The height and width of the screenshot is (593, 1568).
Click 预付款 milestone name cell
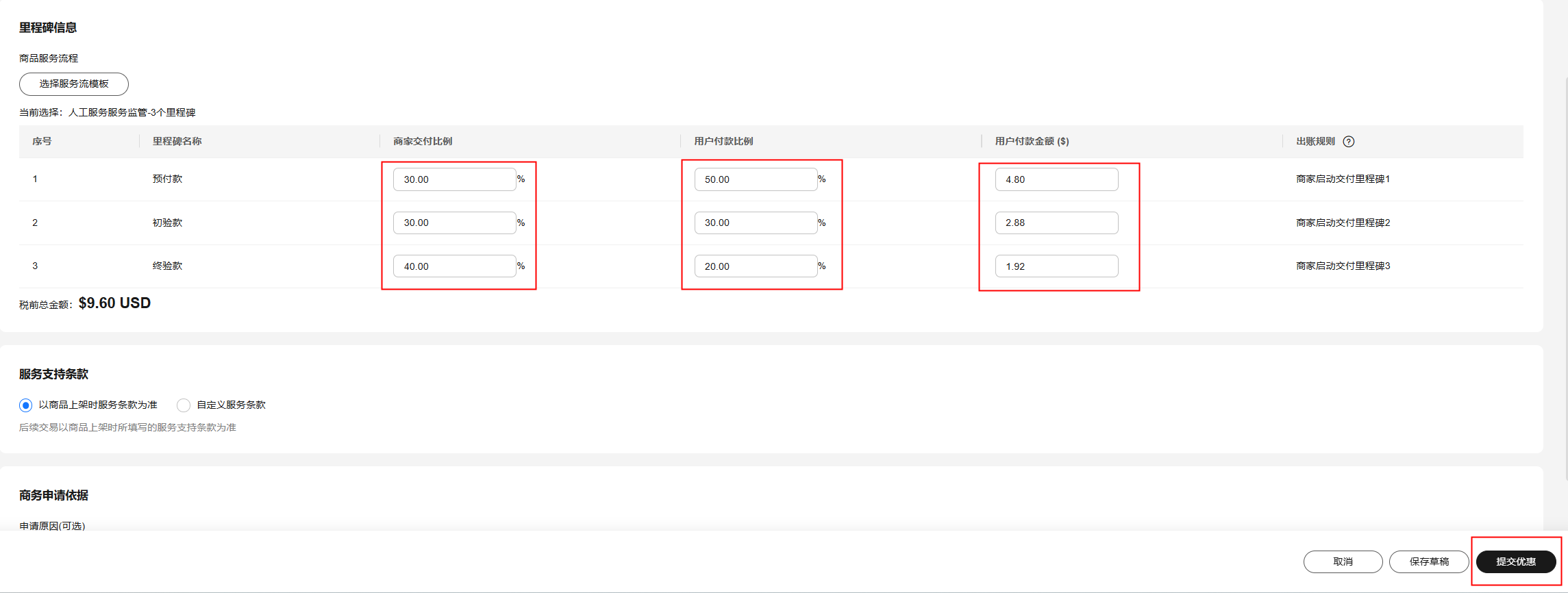click(167, 179)
